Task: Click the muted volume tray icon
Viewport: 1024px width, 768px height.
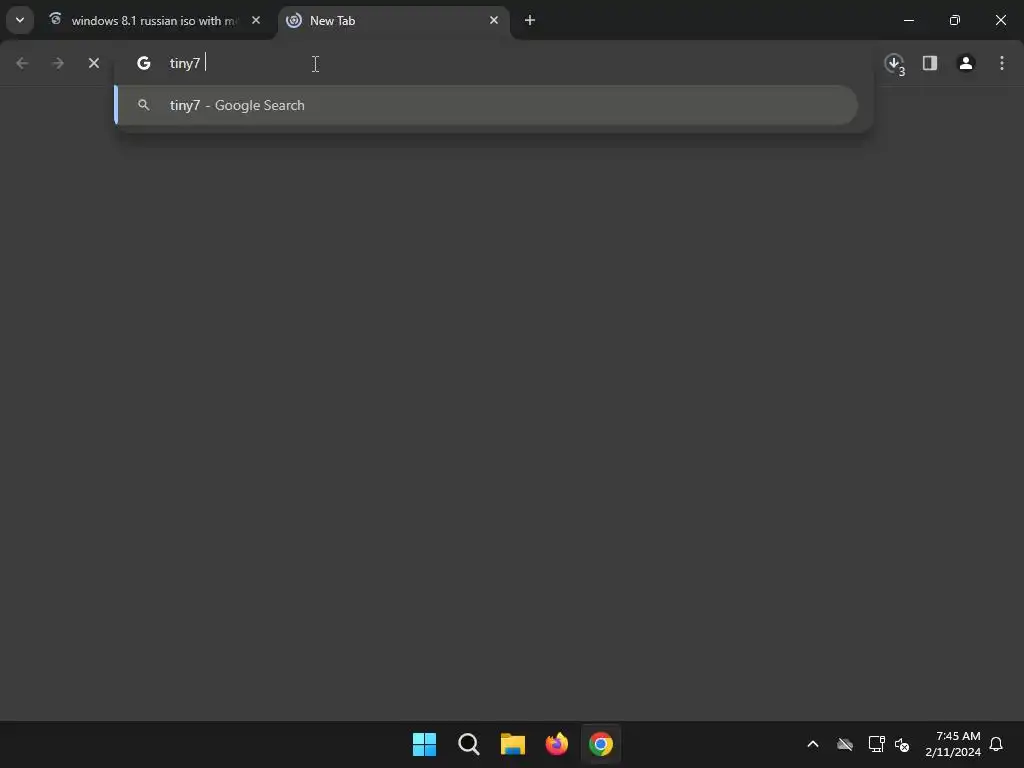Action: coord(902,744)
